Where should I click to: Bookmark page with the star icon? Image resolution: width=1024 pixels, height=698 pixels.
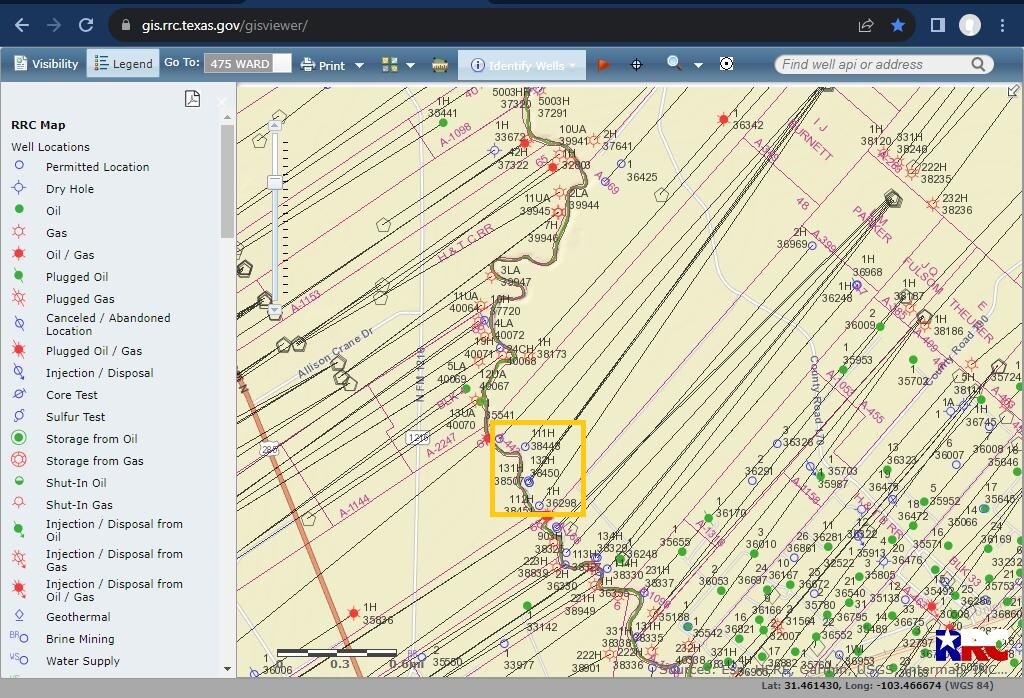pyautogui.click(x=898, y=25)
